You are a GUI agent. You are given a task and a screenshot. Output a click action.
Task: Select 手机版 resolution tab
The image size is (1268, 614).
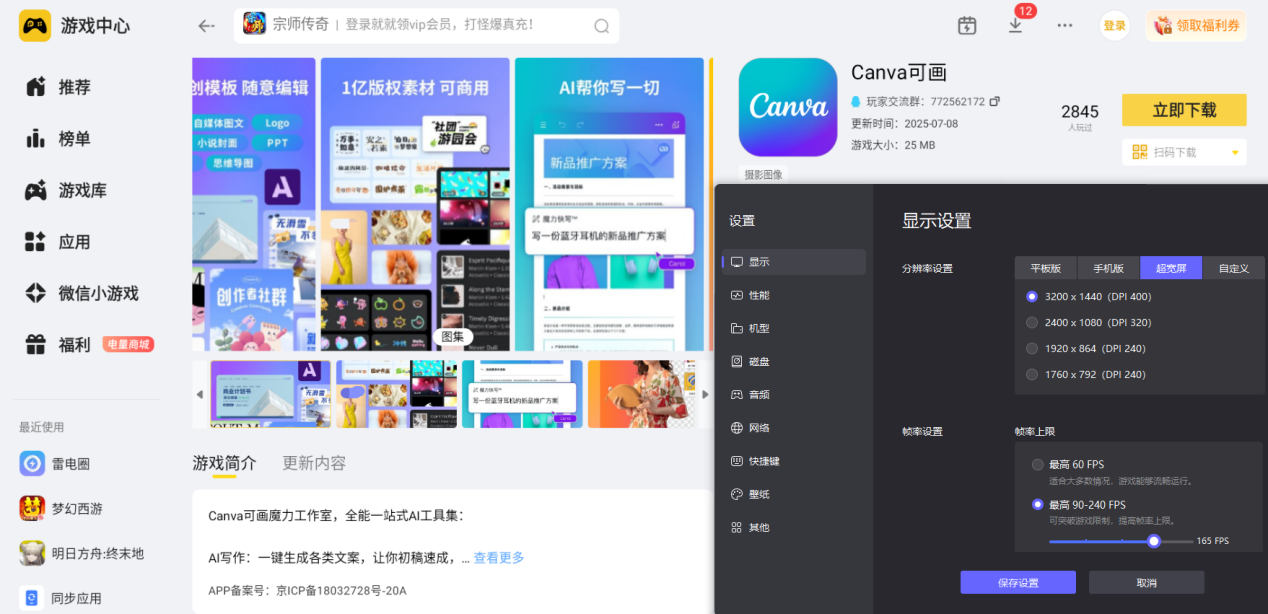(1108, 268)
